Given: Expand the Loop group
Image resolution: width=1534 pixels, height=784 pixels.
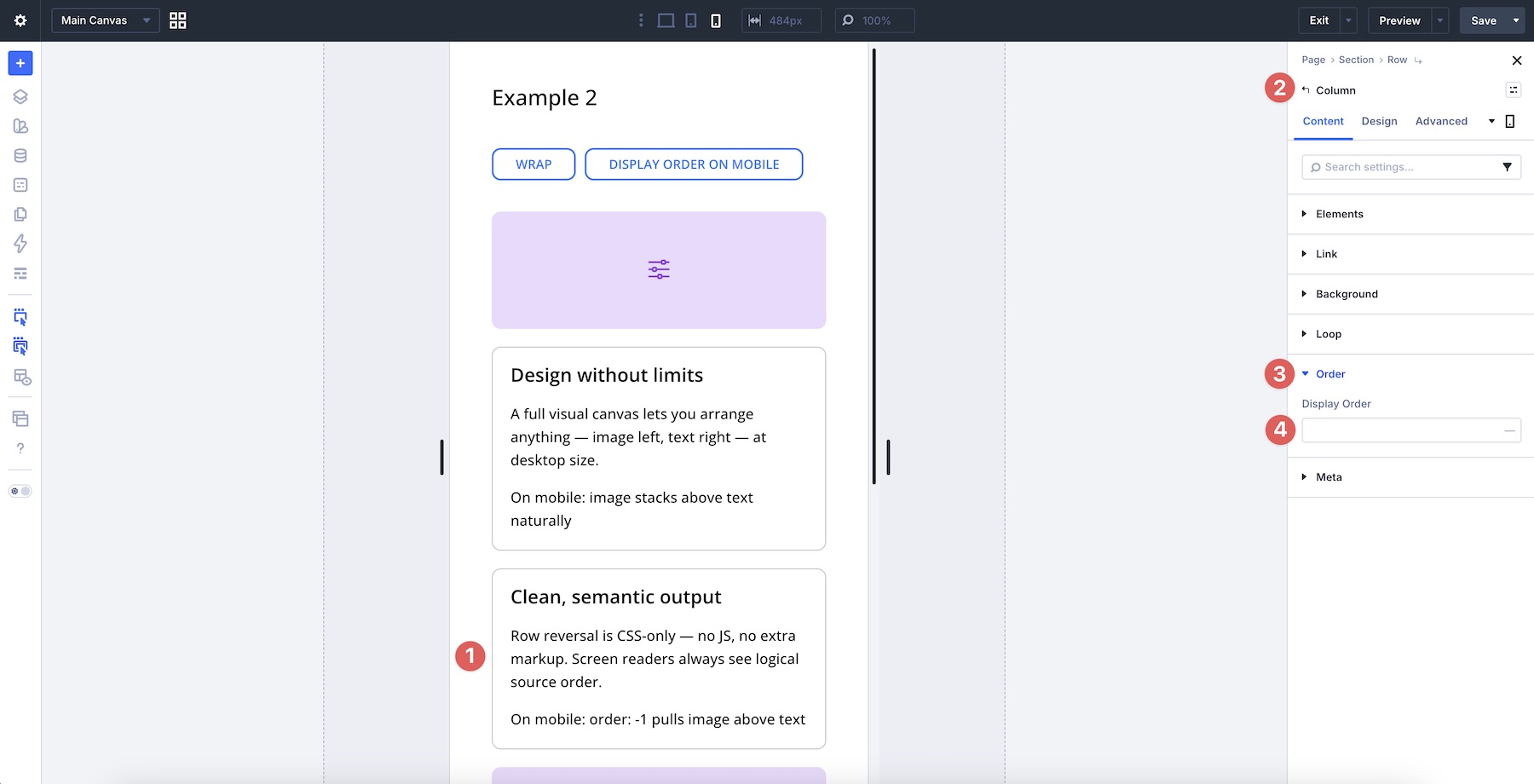Looking at the screenshot, I should tap(1410, 334).
